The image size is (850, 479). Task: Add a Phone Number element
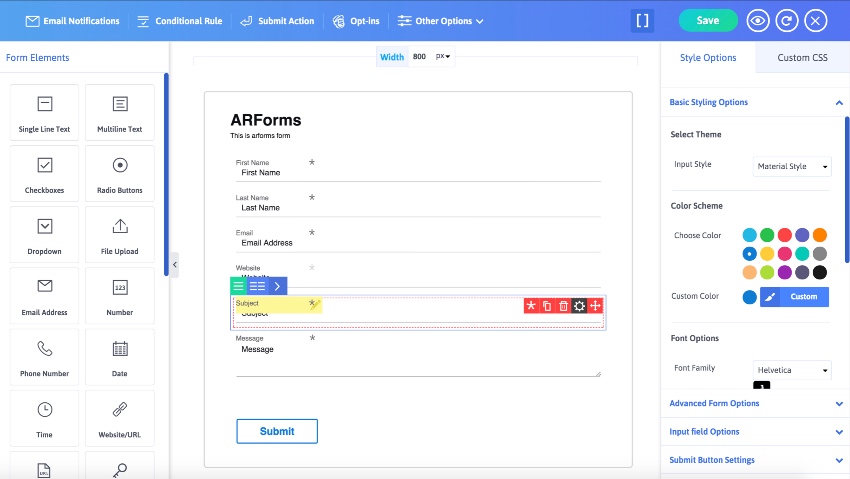point(44,358)
